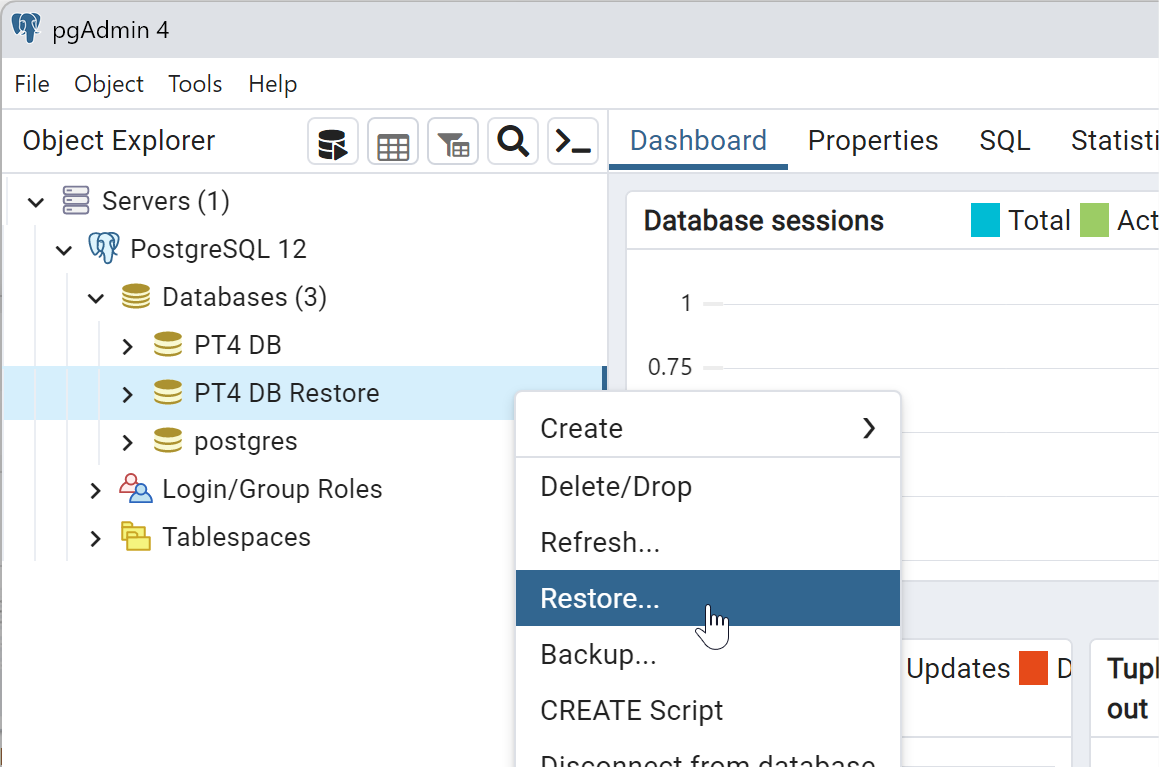Select the Servers (1) label
The image size is (1159, 767).
166,201
